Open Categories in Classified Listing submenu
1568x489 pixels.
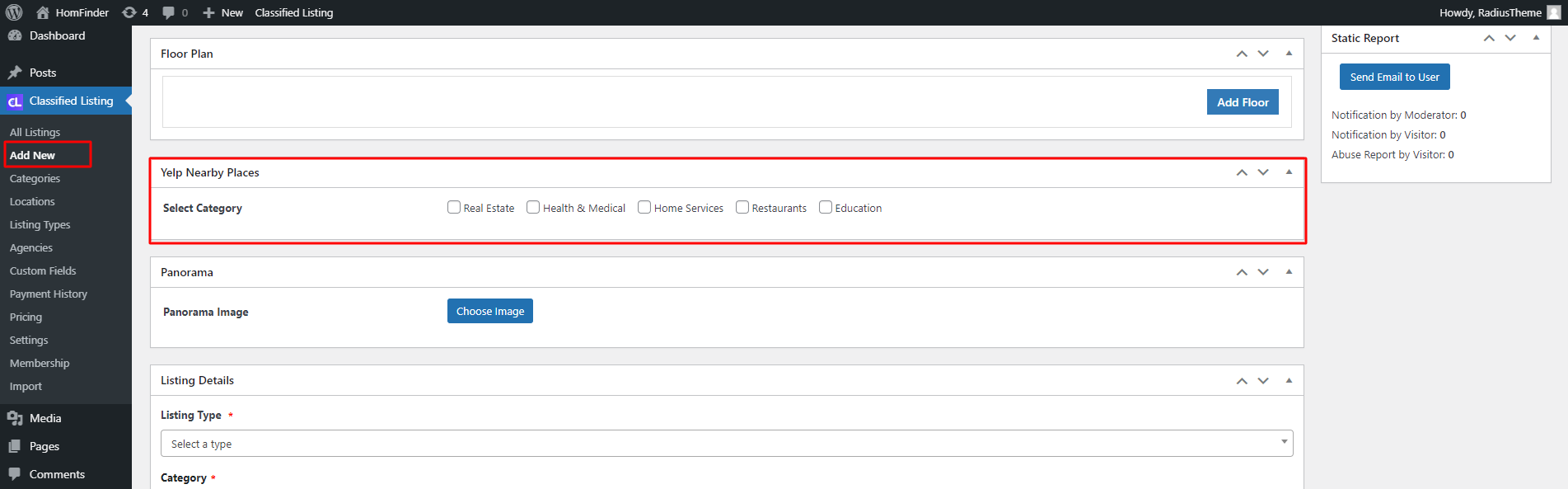(x=35, y=178)
